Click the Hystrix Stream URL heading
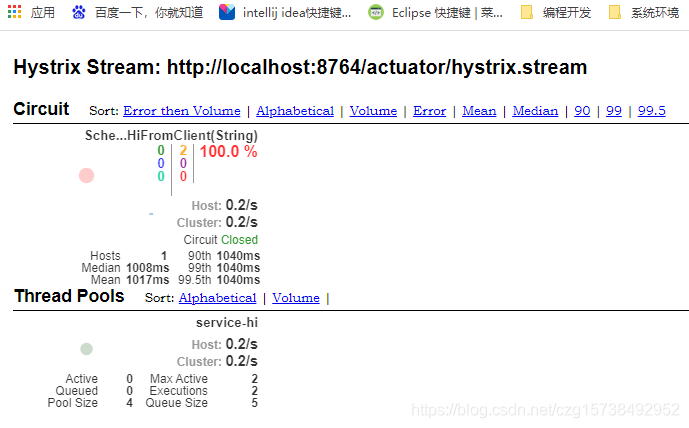This screenshot has width=689, height=428. click(300, 67)
